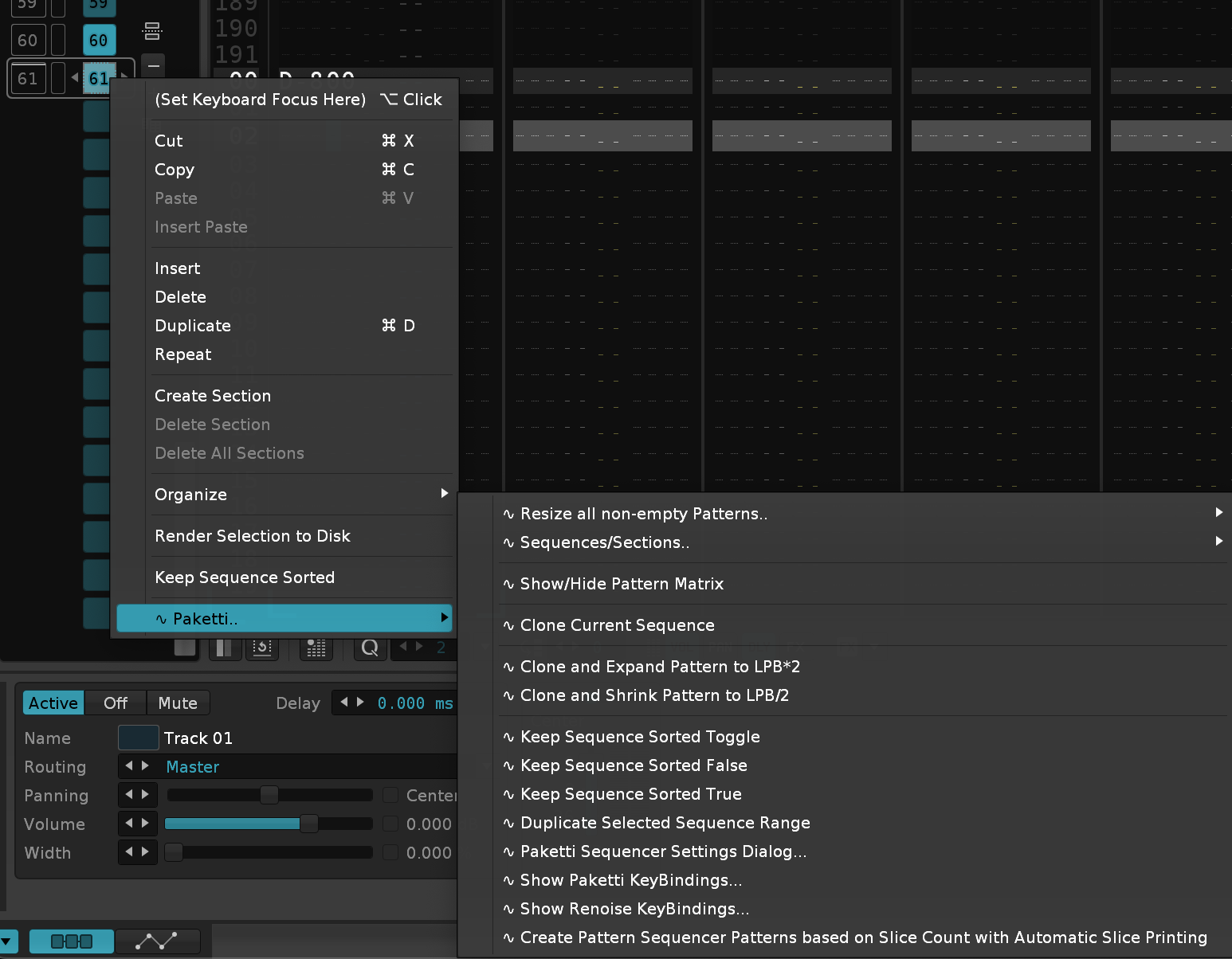Choose Delete from the context menu
The image size is (1232, 959).
284,297
